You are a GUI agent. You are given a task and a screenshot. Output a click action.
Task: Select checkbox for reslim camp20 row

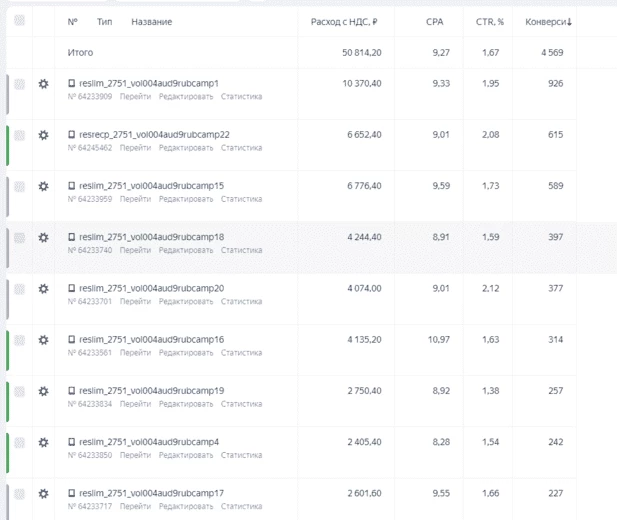19,289
